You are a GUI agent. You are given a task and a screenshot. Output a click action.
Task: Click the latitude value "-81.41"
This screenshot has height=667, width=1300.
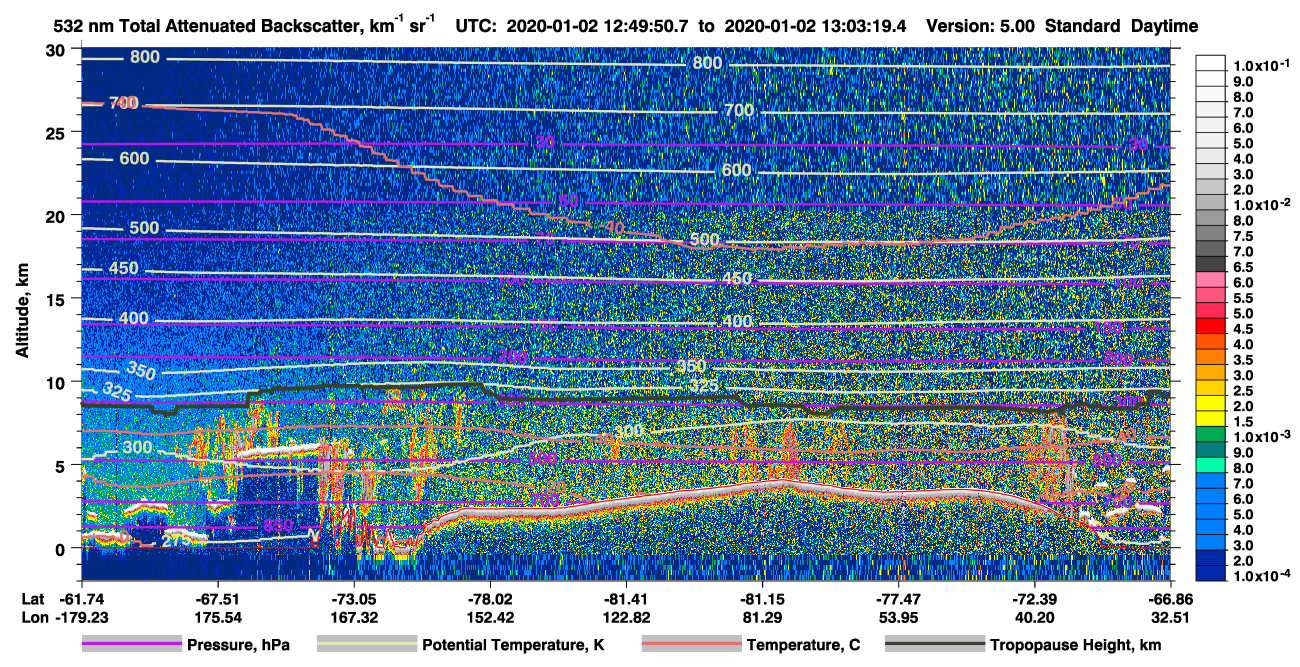point(626,600)
